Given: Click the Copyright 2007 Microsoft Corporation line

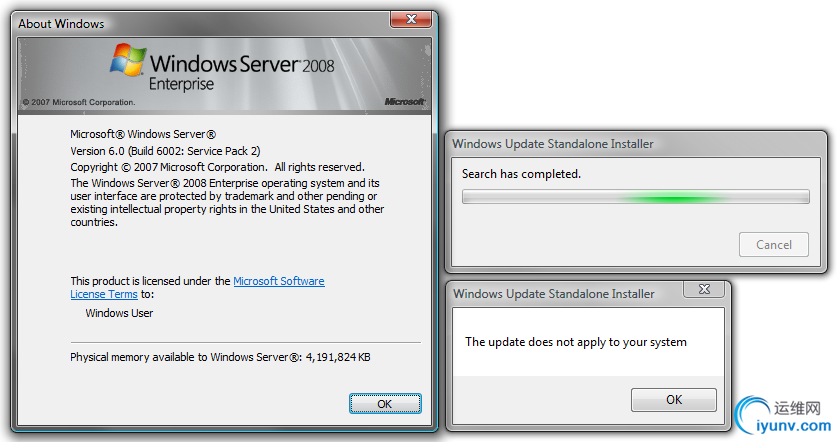Looking at the screenshot, I should (218, 167).
